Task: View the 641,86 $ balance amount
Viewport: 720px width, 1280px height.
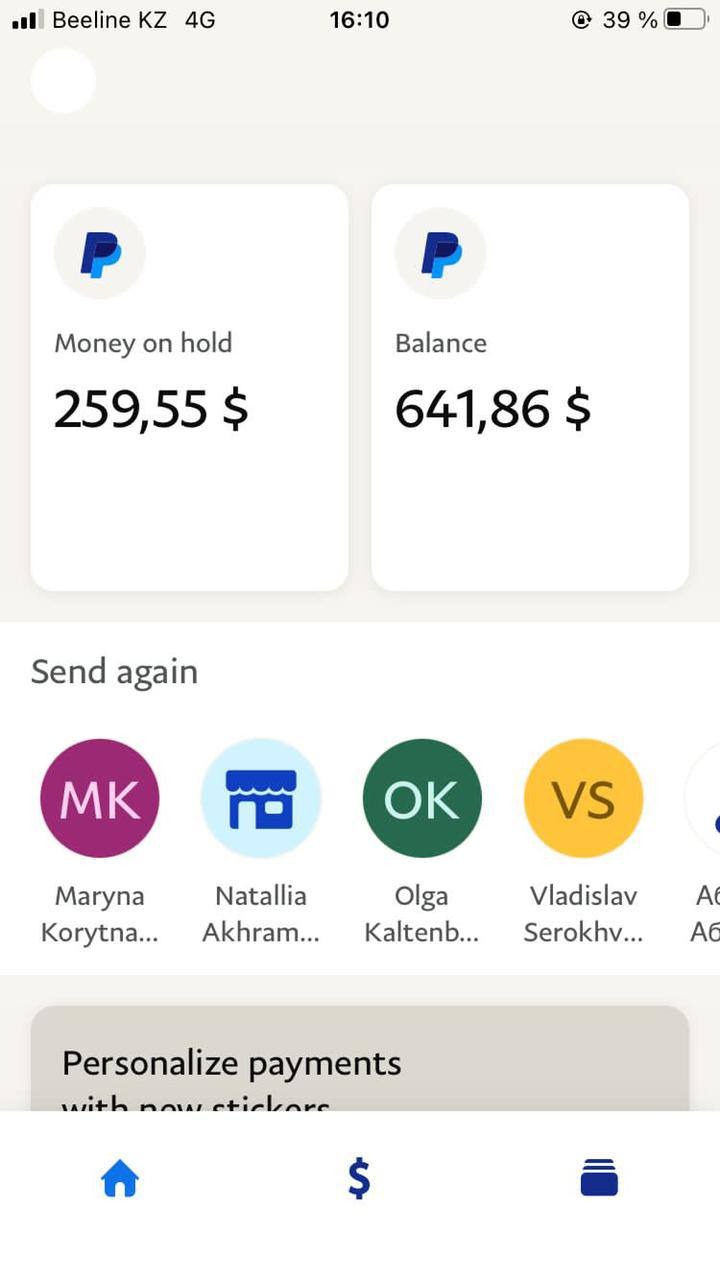Action: tap(493, 409)
